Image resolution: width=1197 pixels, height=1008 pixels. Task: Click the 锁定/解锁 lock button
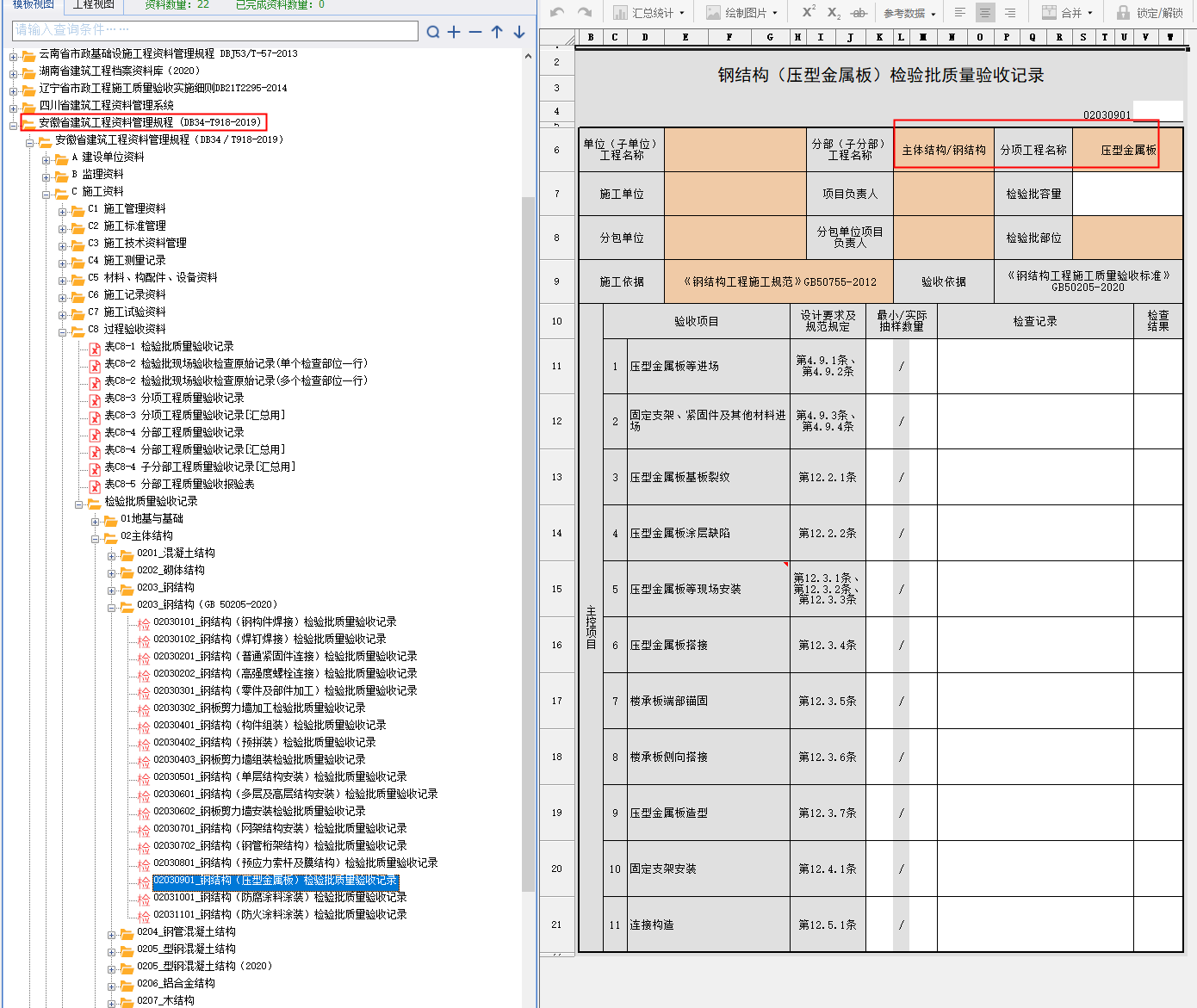point(1150,13)
